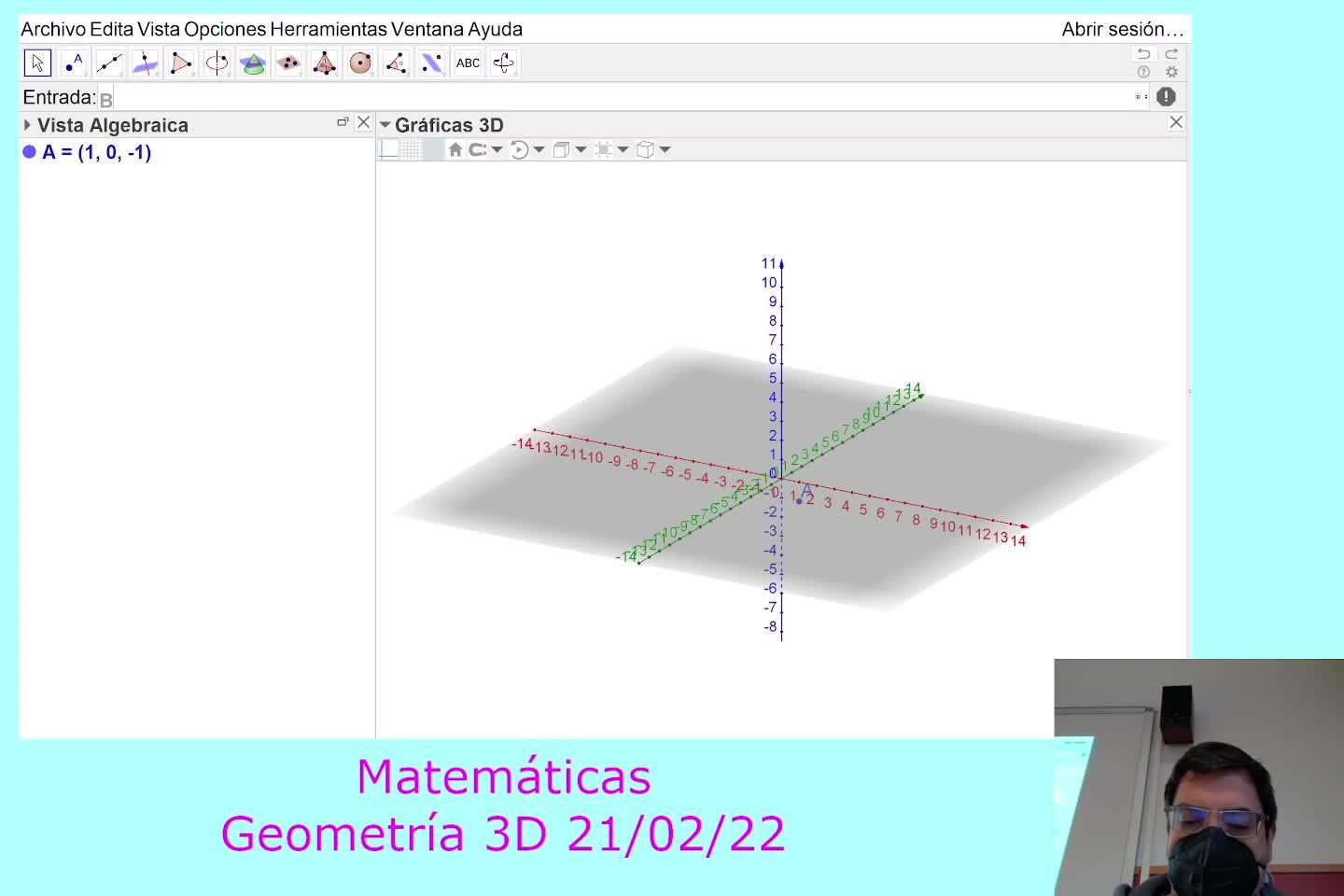This screenshot has height=896, width=1344.
Task: Activate the ABC Text tool
Action: tap(468, 63)
